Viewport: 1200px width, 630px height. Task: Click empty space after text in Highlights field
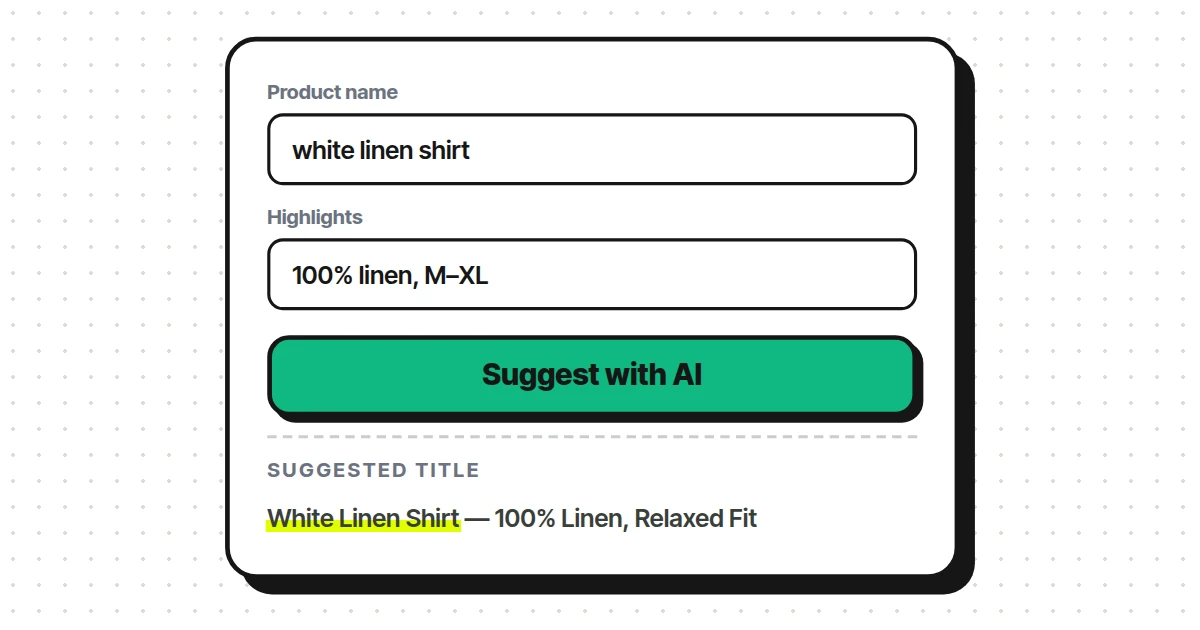pyautogui.click(x=700, y=275)
